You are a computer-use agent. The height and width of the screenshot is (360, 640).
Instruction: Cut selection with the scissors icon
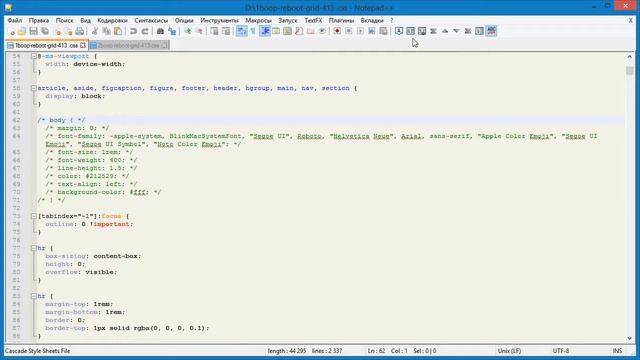coord(95,31)
